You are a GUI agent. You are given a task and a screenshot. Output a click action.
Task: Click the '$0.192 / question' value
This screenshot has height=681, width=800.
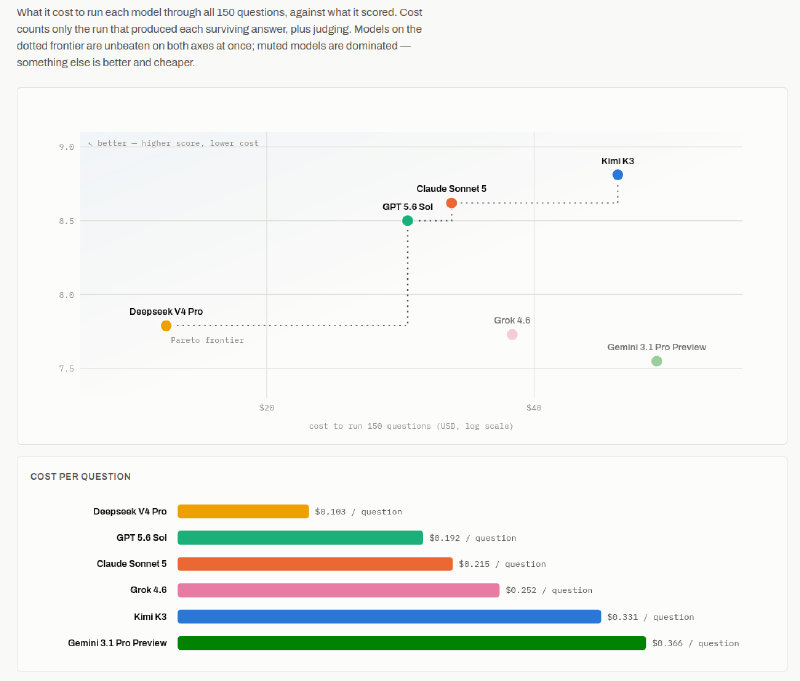point(472,538)
